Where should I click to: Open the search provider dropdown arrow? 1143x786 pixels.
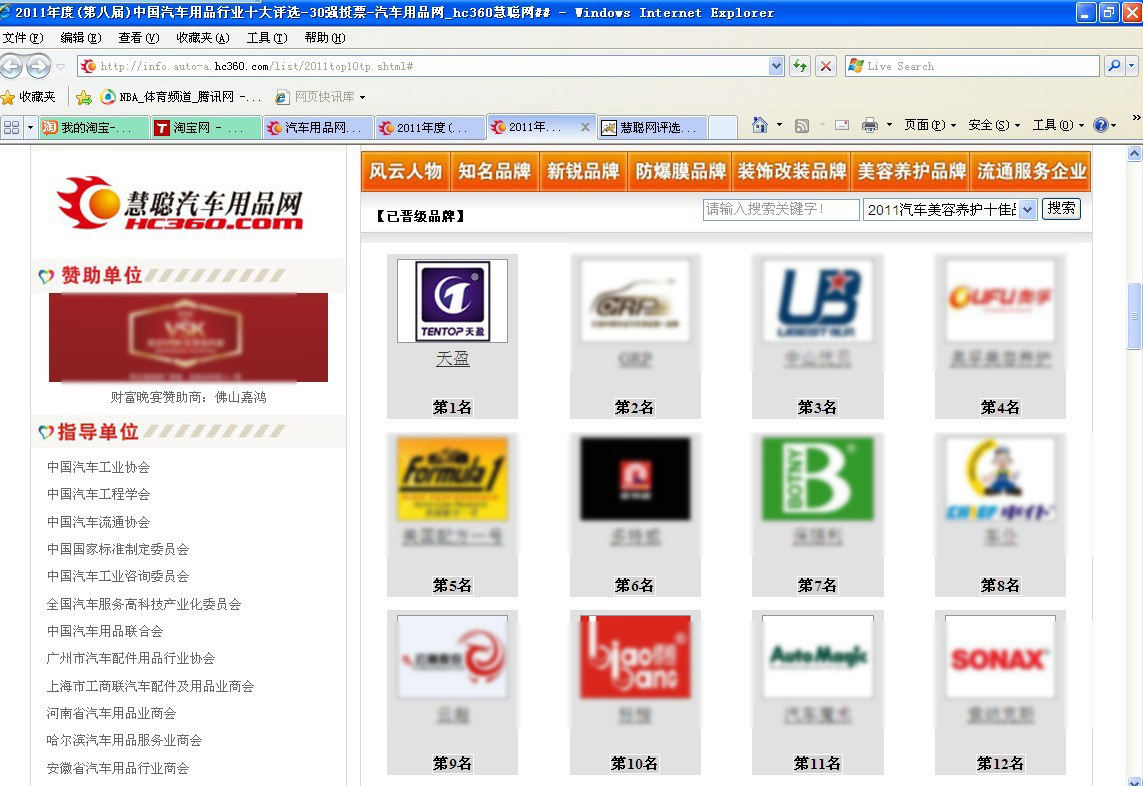[1131, 66]
